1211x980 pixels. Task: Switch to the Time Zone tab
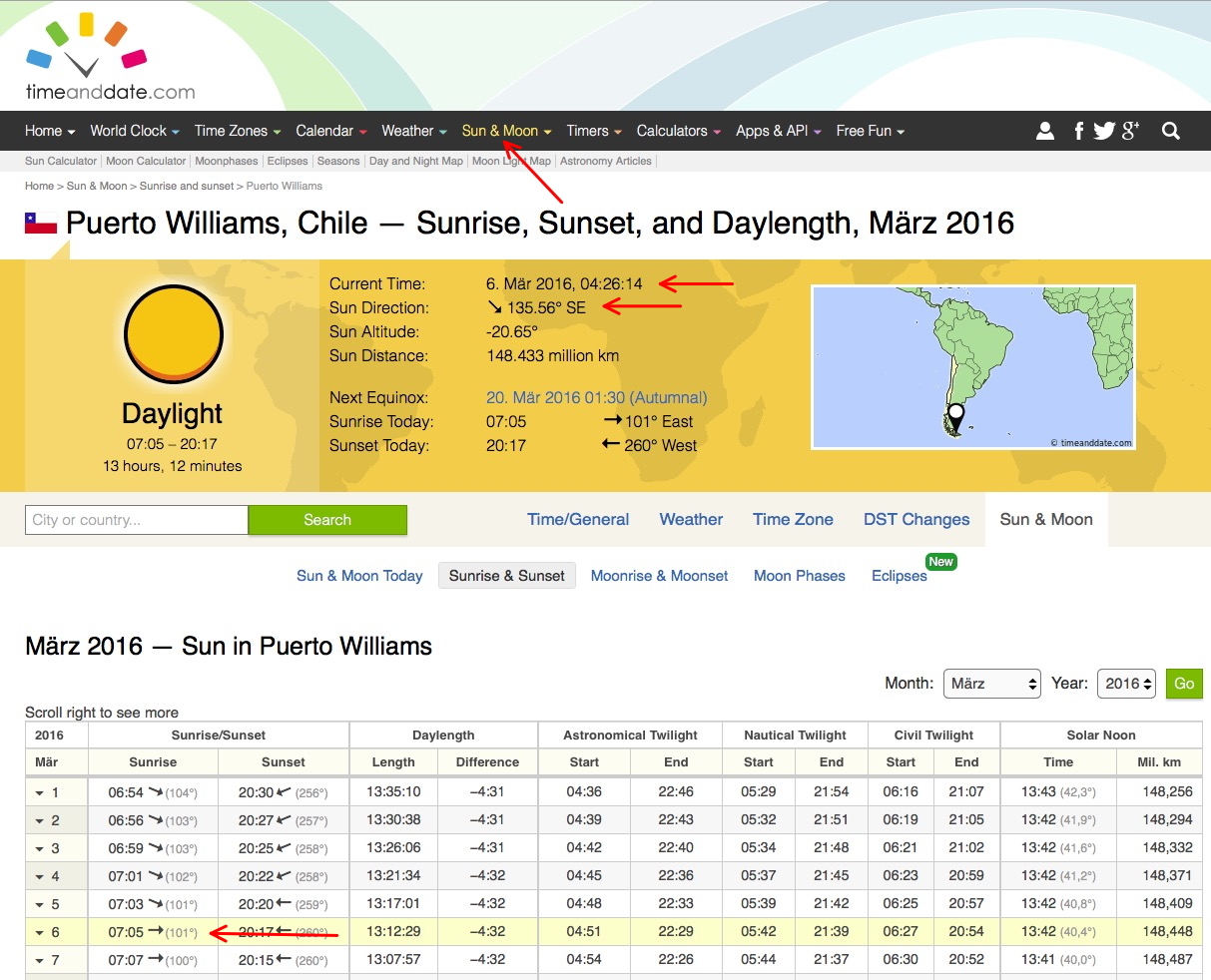point(793,519)
